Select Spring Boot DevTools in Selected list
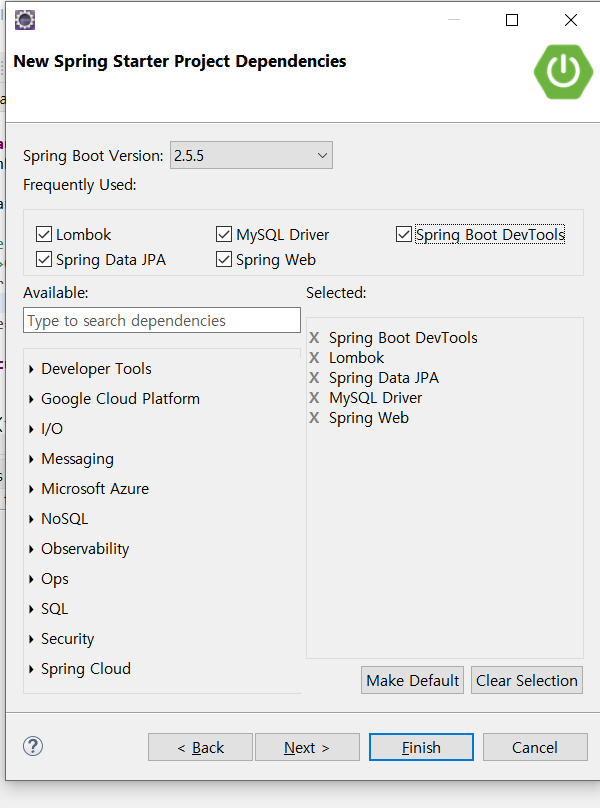Image resolution: width=600 pixels, height=808 pixels. pos(403,338)
